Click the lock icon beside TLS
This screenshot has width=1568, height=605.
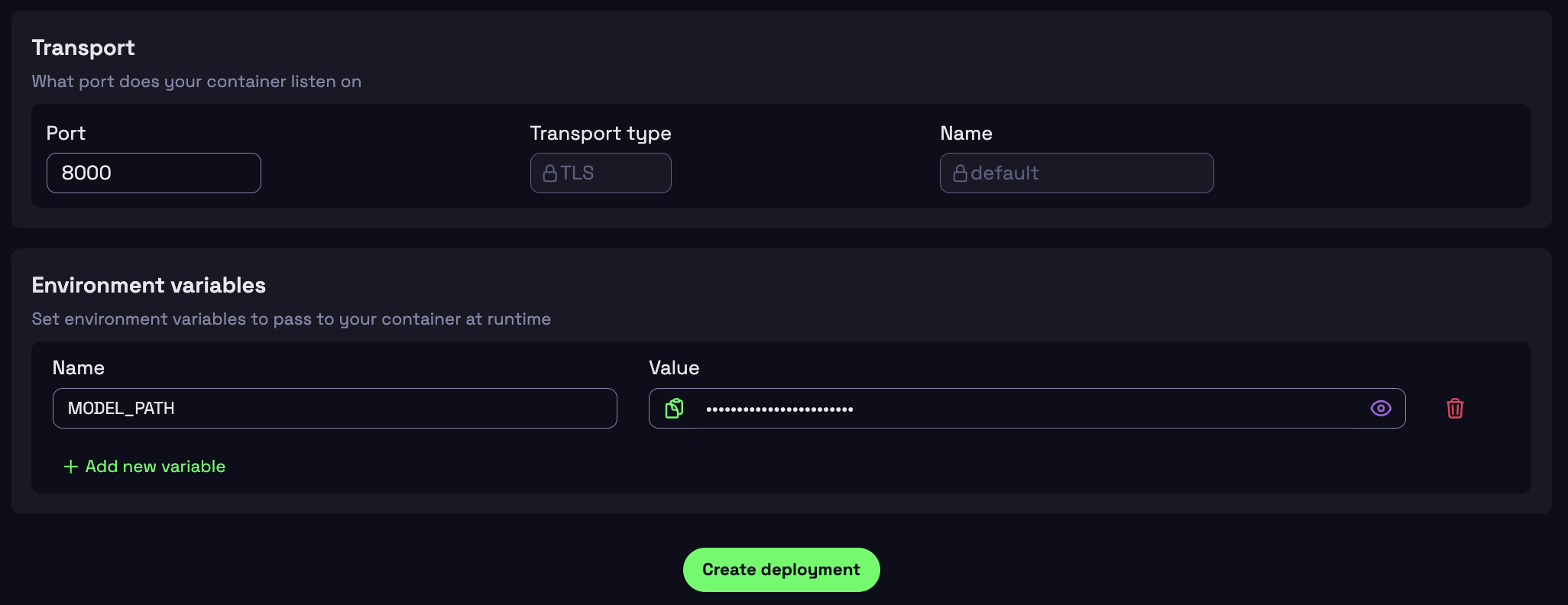click(x=549, y=173)
